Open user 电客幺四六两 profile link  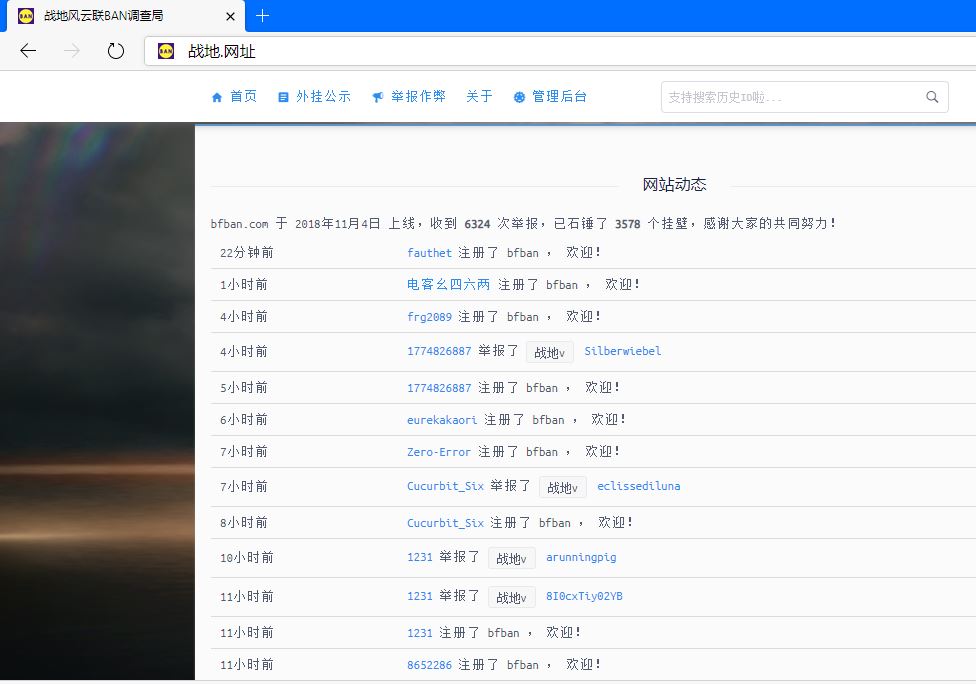coord(449,284)
